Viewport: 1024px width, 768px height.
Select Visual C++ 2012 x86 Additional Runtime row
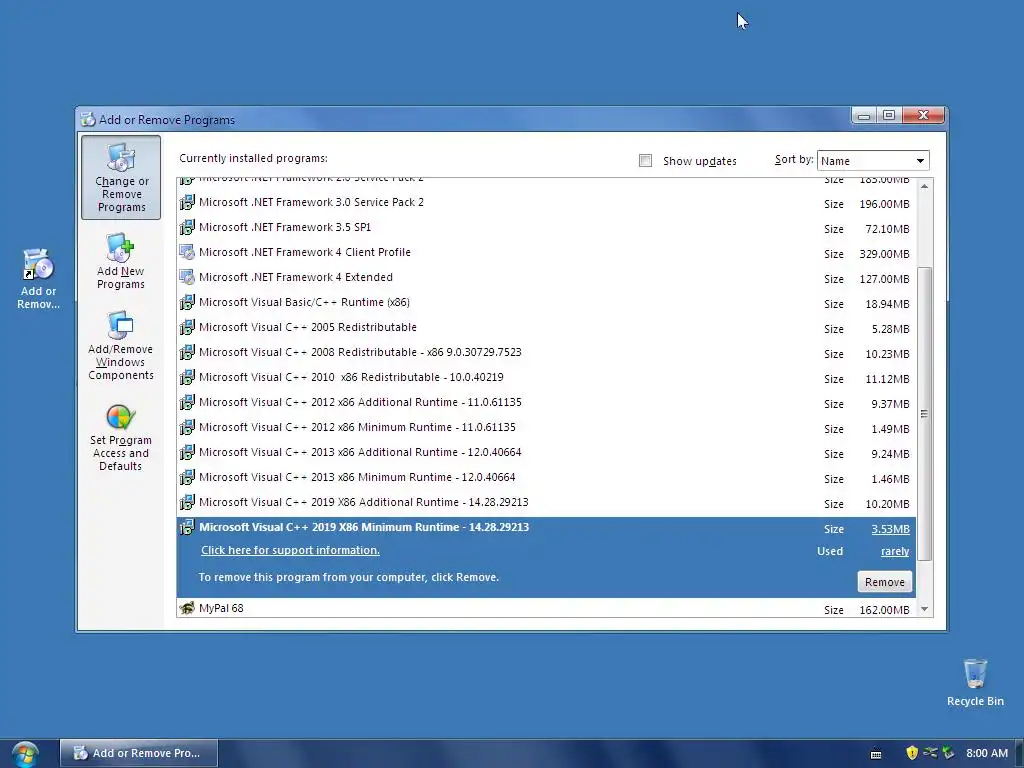click(546, 402)
